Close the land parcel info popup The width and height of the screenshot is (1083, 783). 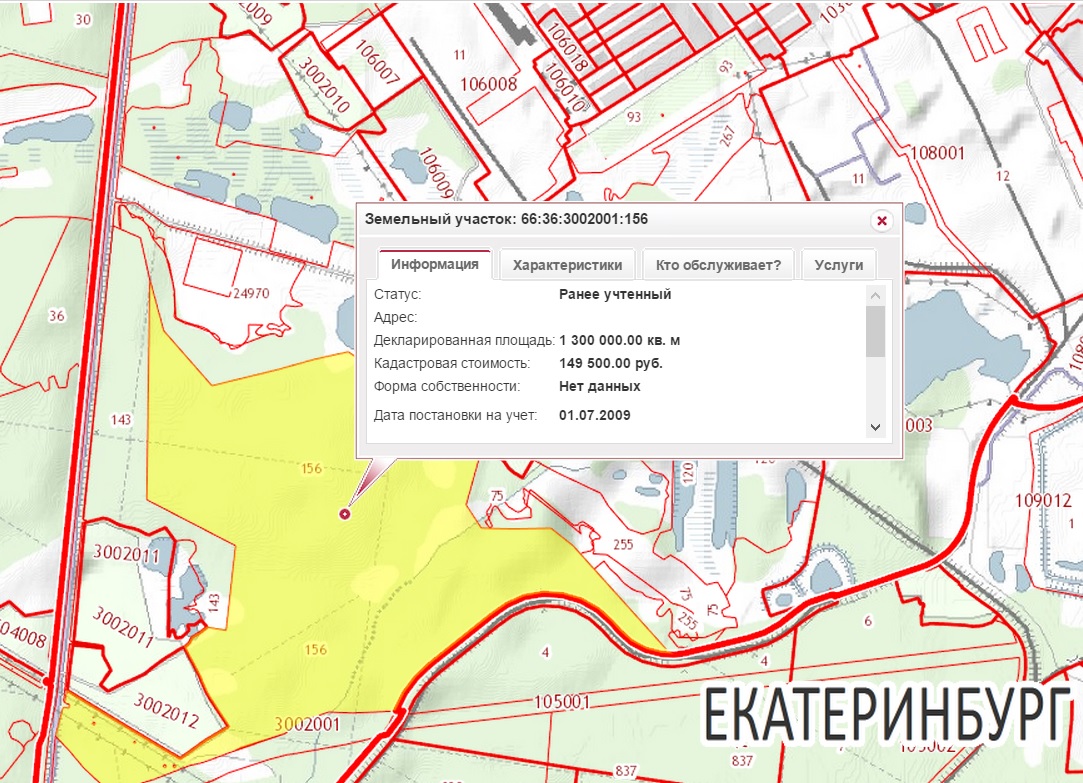click(881, 220)
